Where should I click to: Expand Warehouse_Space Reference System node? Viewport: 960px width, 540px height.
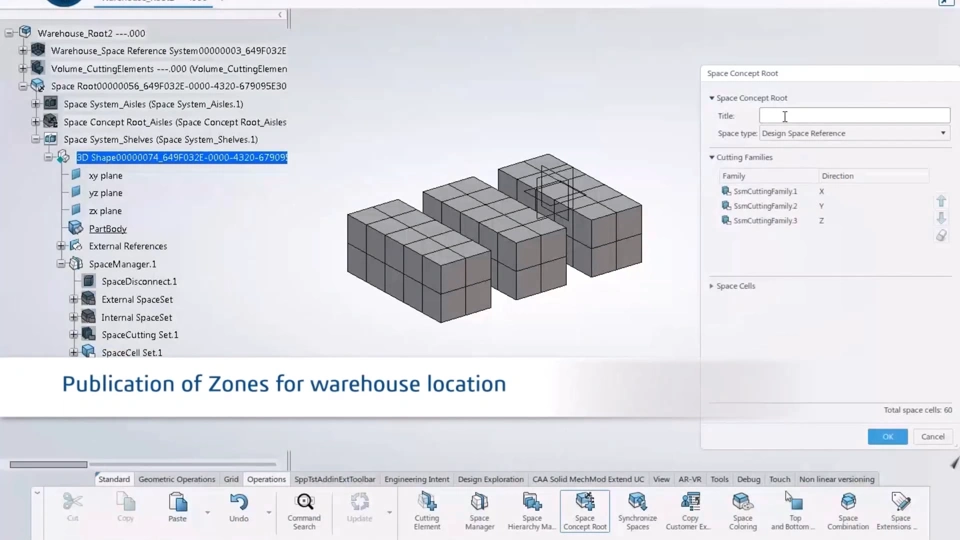23,50
